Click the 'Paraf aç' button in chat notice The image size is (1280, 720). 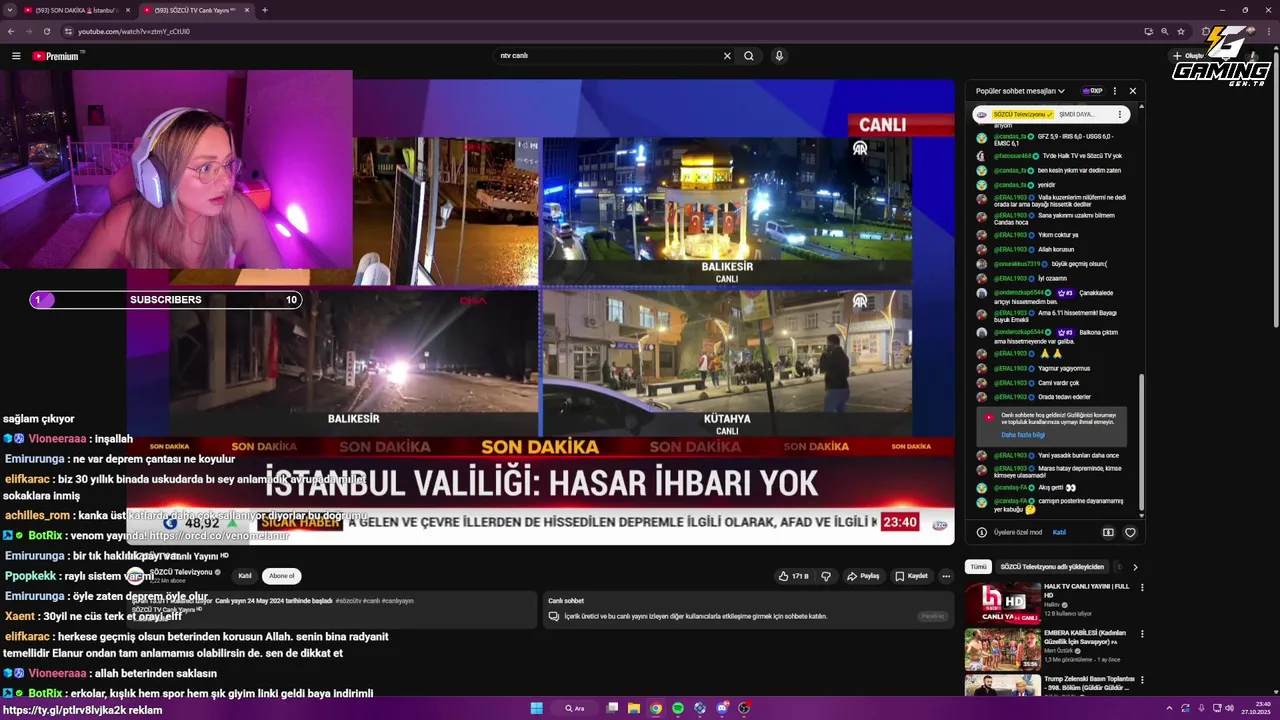point(932,616)
